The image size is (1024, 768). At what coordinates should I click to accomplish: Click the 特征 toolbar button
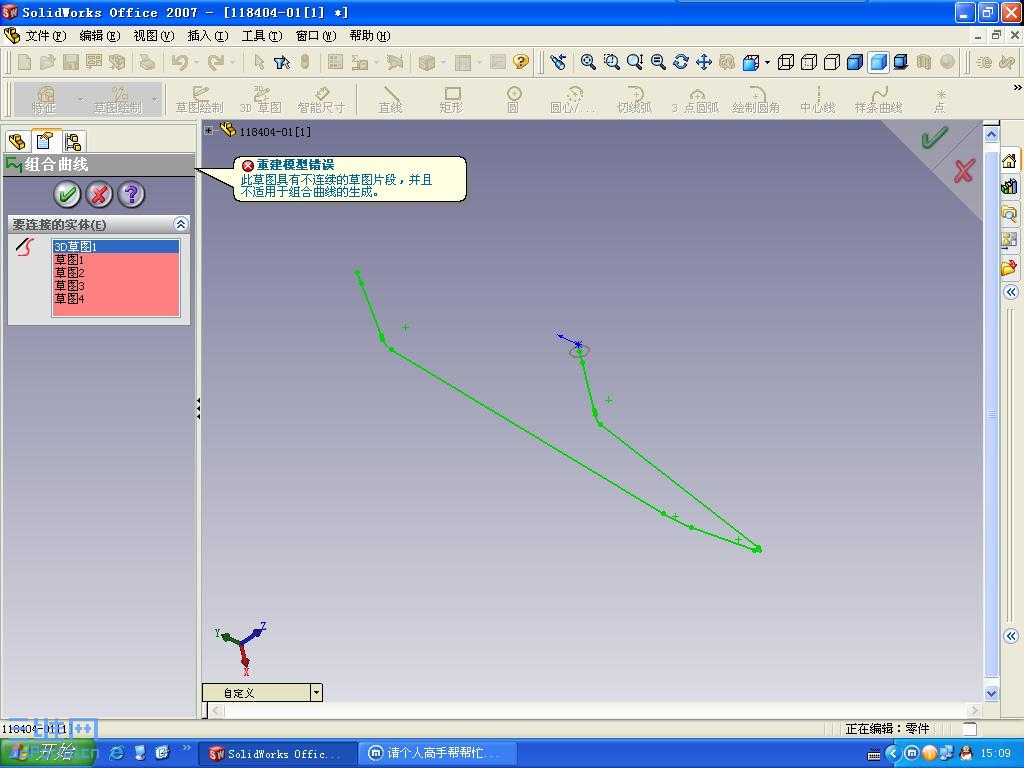(44, 99)
